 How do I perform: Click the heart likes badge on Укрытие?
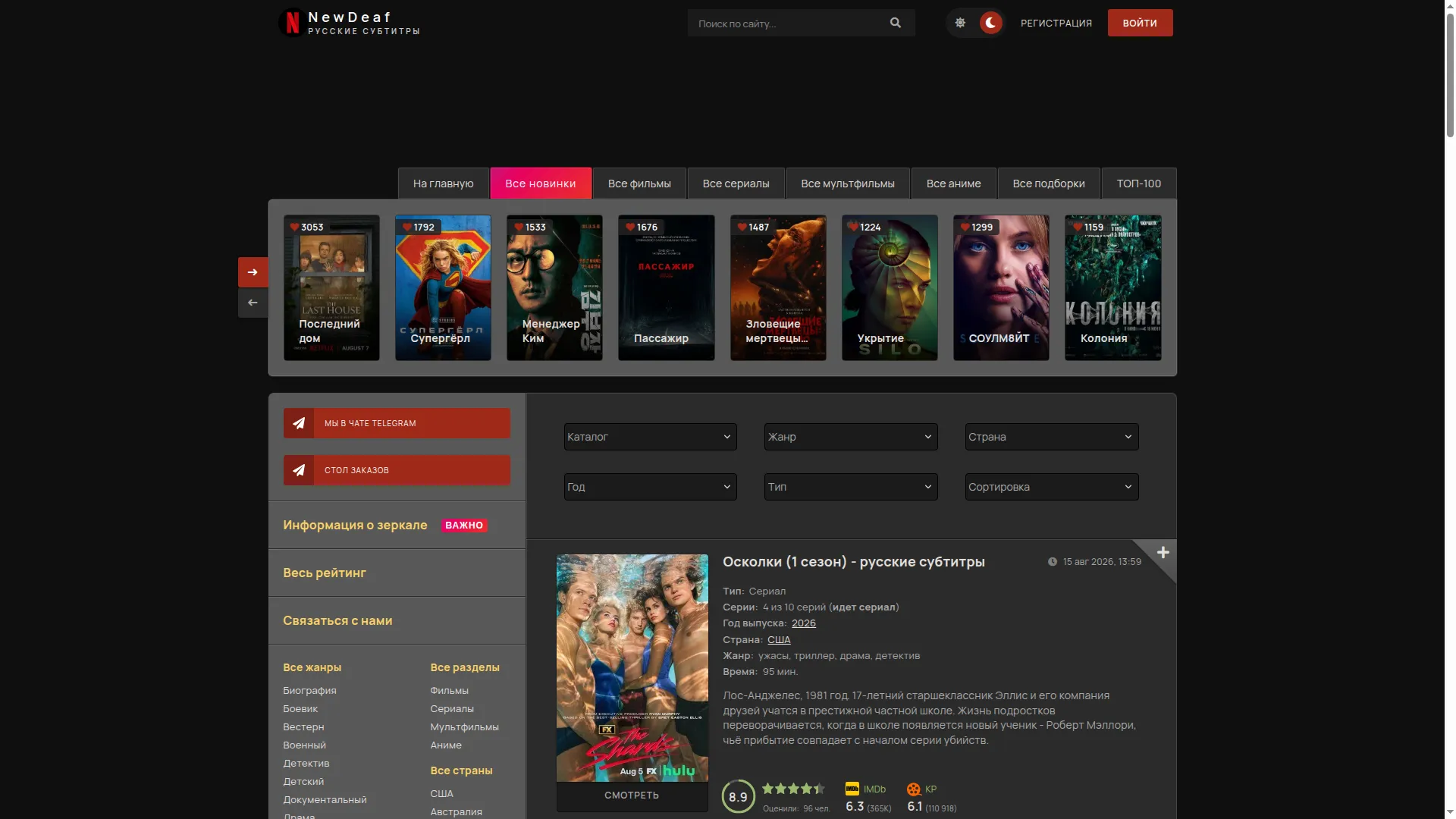click(x=865, y=227)
